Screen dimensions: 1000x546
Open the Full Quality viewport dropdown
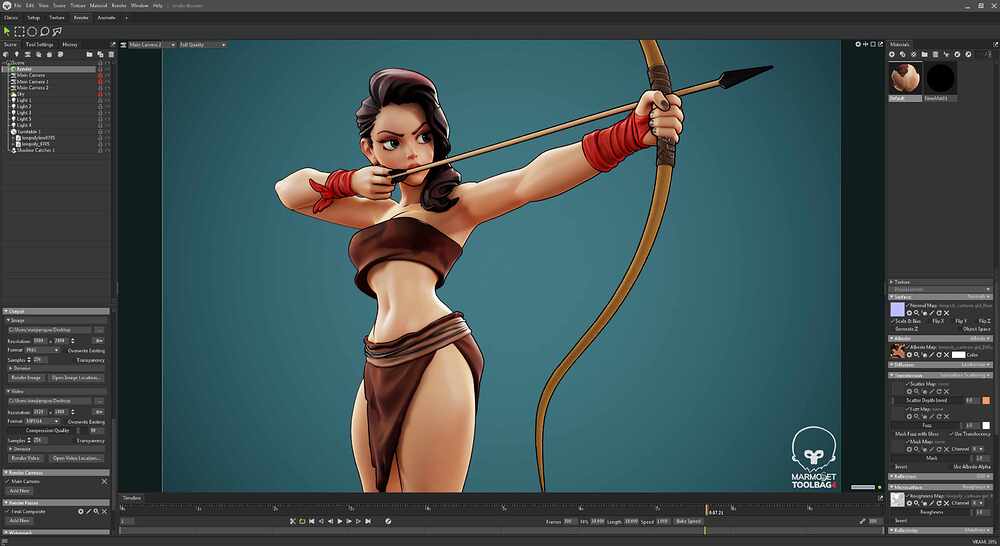tap(202, 45)
